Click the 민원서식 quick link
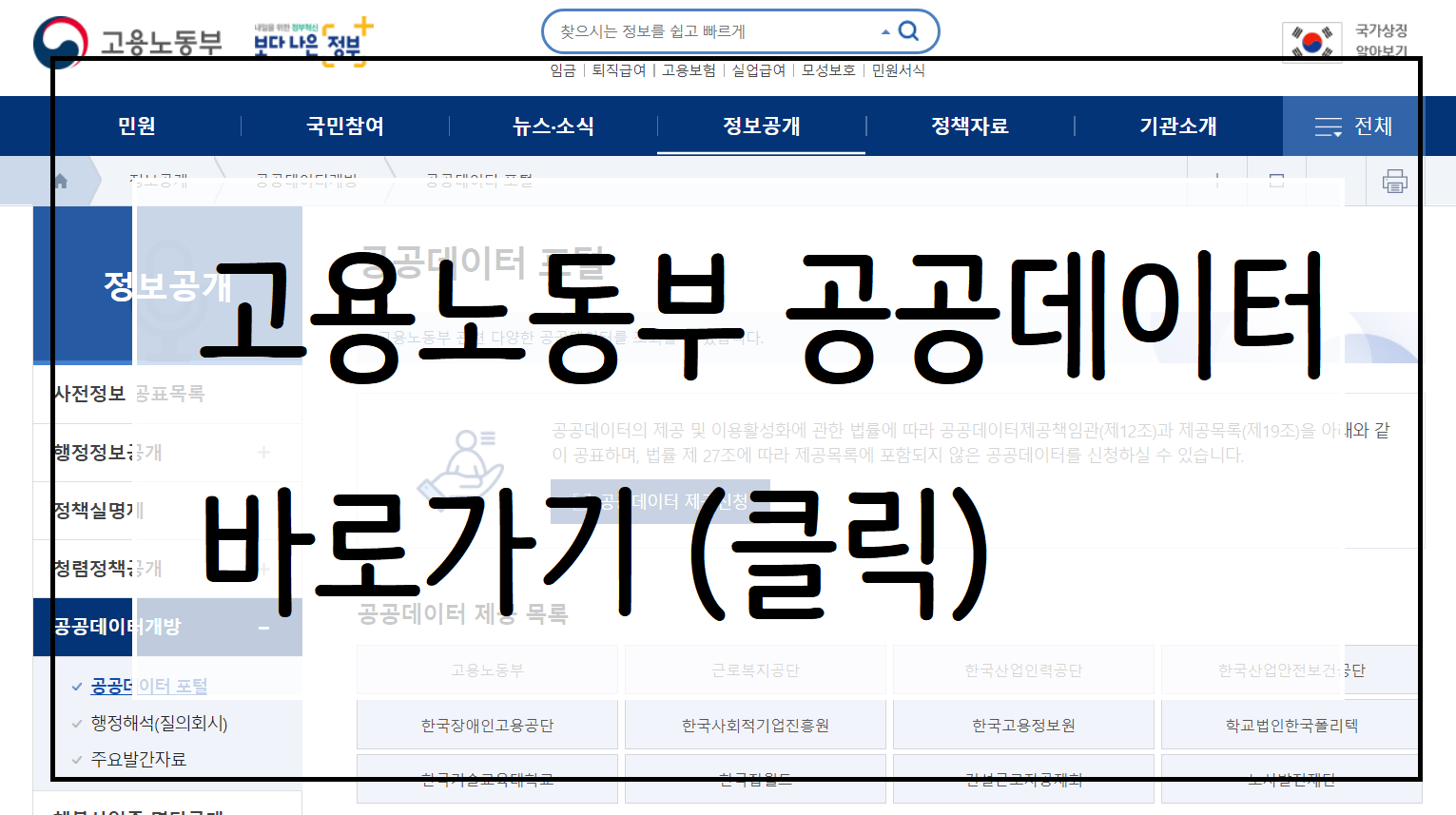The width and height of the screenshot is (1456, 815). (899, 69)
